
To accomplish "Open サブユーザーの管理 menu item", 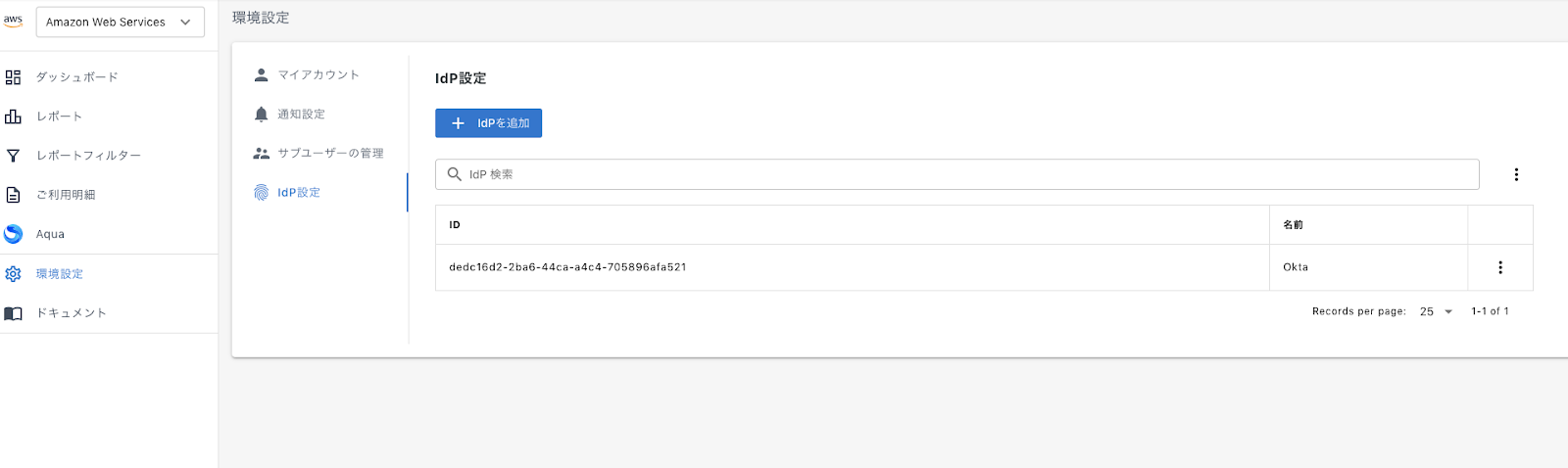I will pyautogui.click(x=319, y=154).
